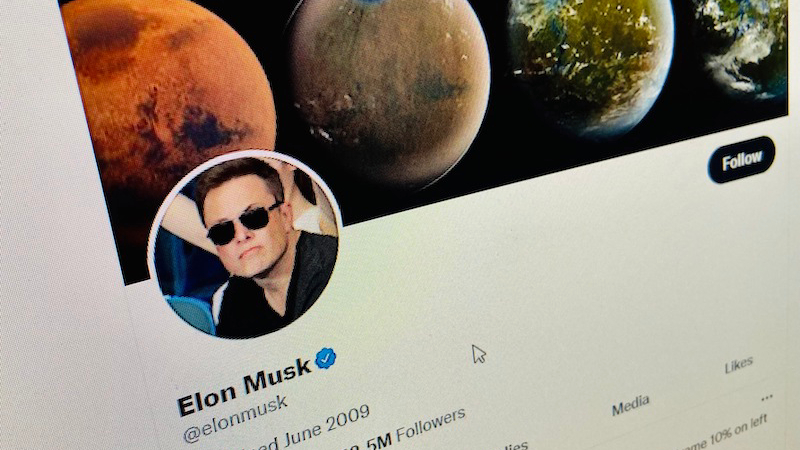This screenshot has width=800, height=450.
Task: Click the sunglasses in the profile photo
Action: tap(244, 224)
